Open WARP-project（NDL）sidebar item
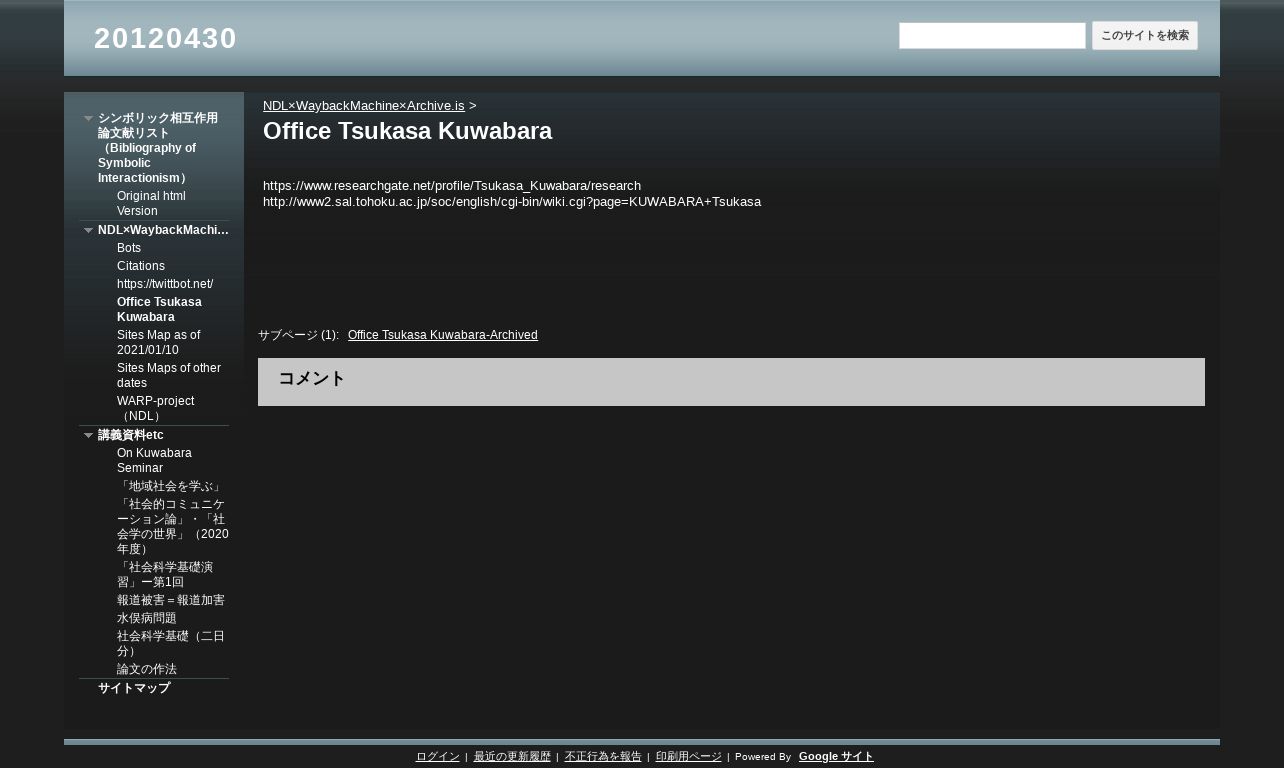This screenshot has height=768, width=1284. (156, 408)
